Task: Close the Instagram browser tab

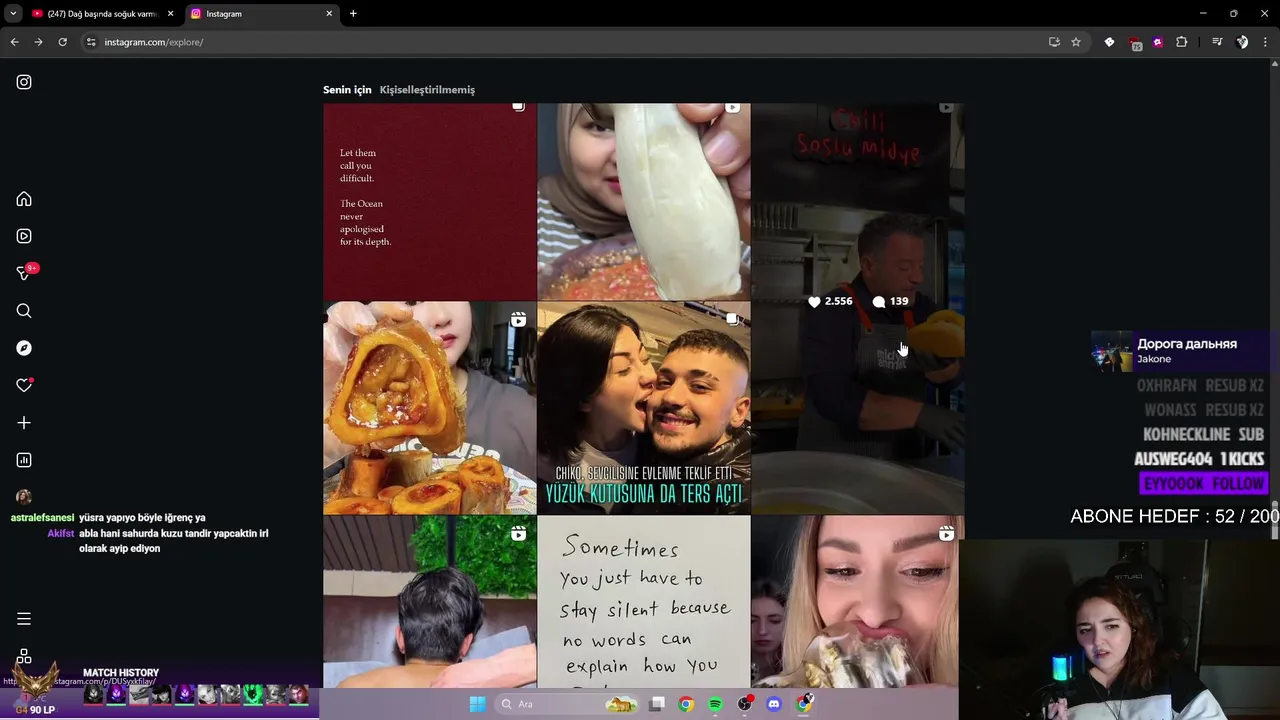Action: (x=329, y=14)
